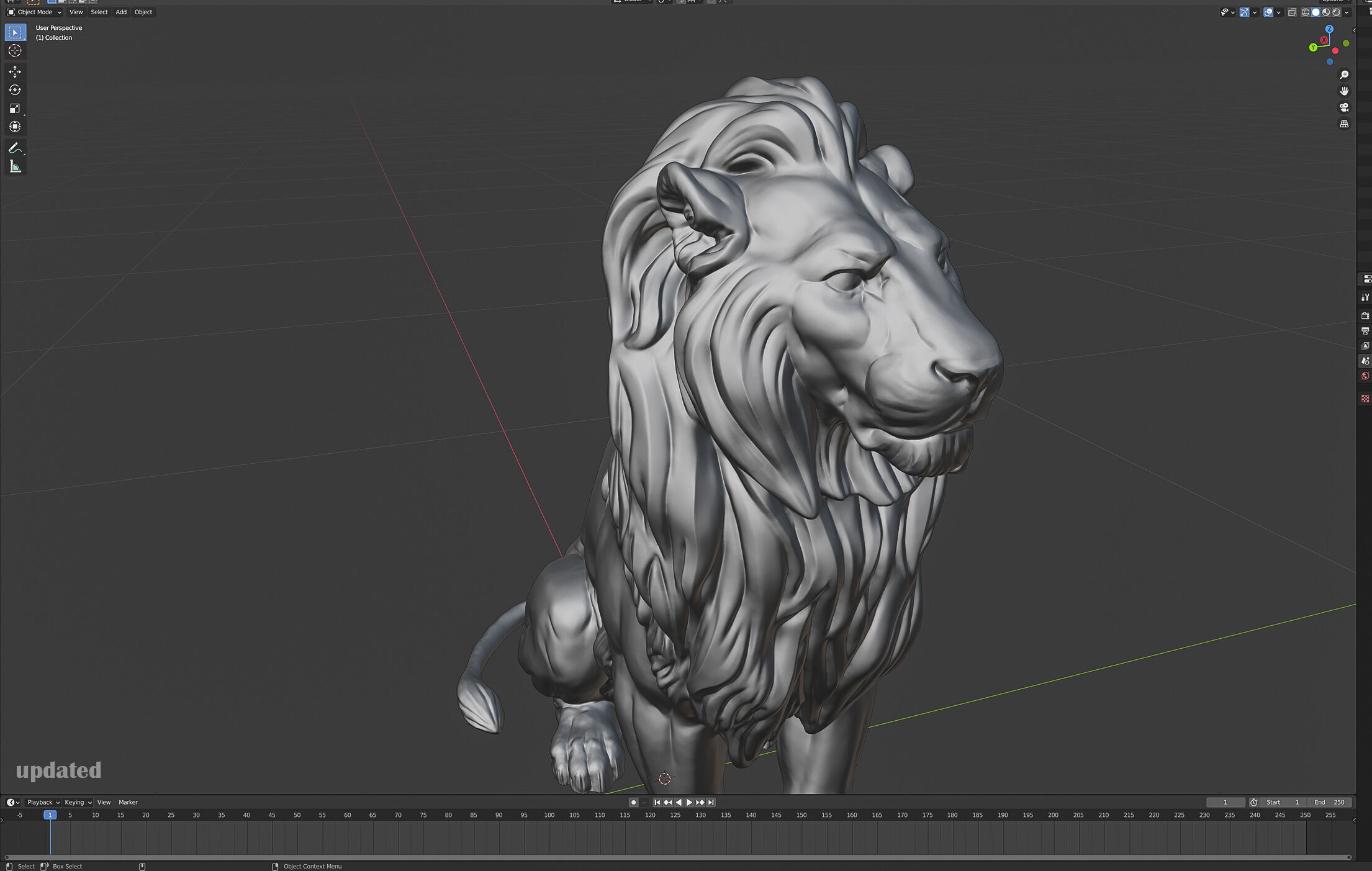Activate the Annotate pencil tool
The width and height of the screenshot is (1372, 871).
(x=15, y=148)
